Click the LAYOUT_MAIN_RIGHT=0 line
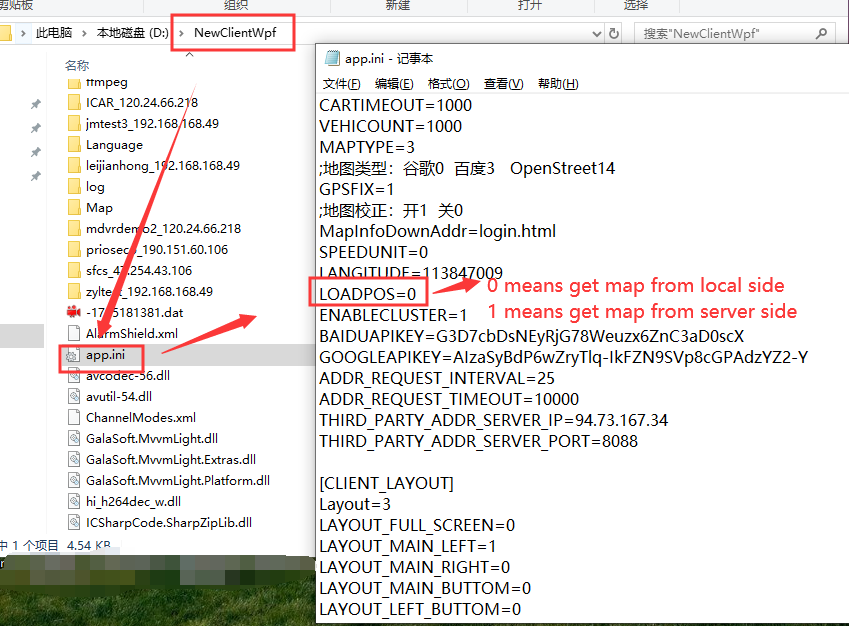The image size is (849, 626). 414,567
